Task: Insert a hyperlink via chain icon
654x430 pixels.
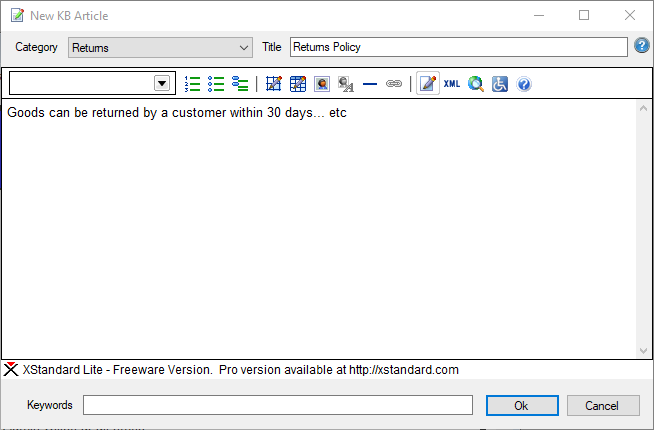Action: pos(394,84)
